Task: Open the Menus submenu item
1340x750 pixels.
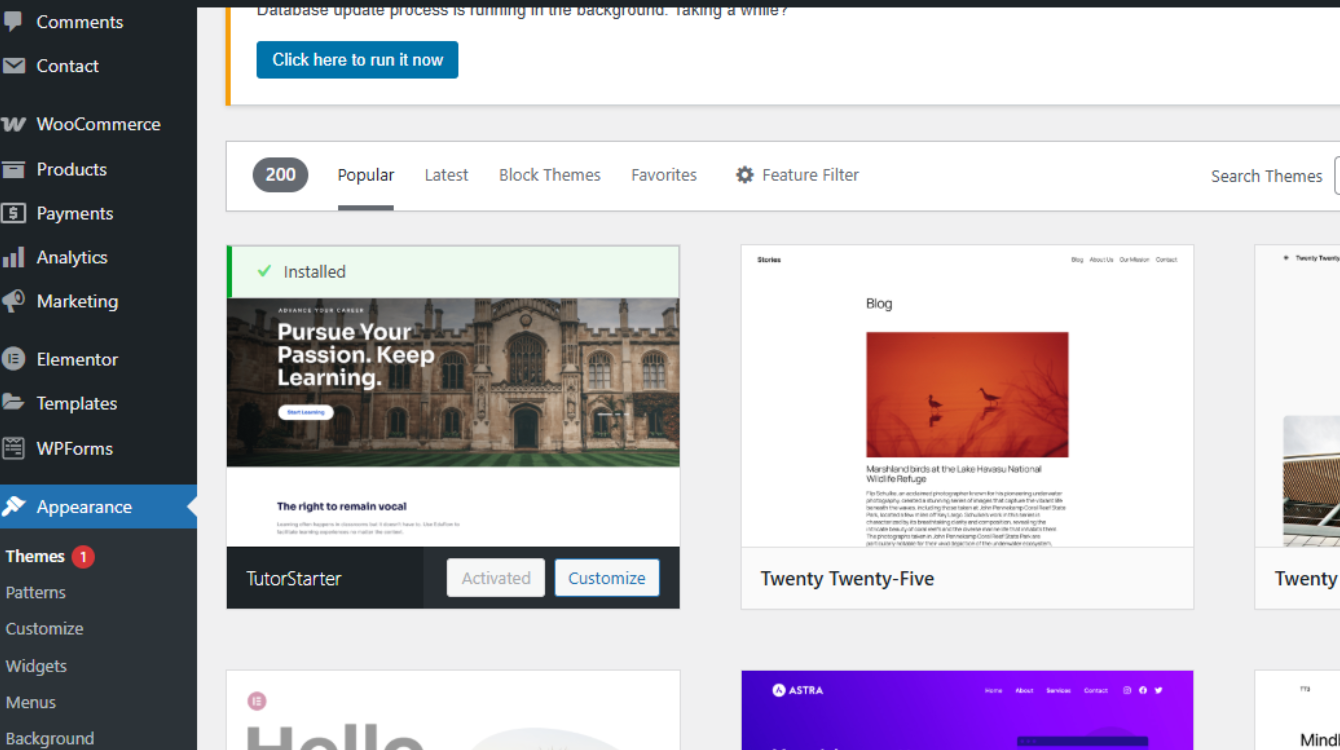Action: click(x=31, y=702)
